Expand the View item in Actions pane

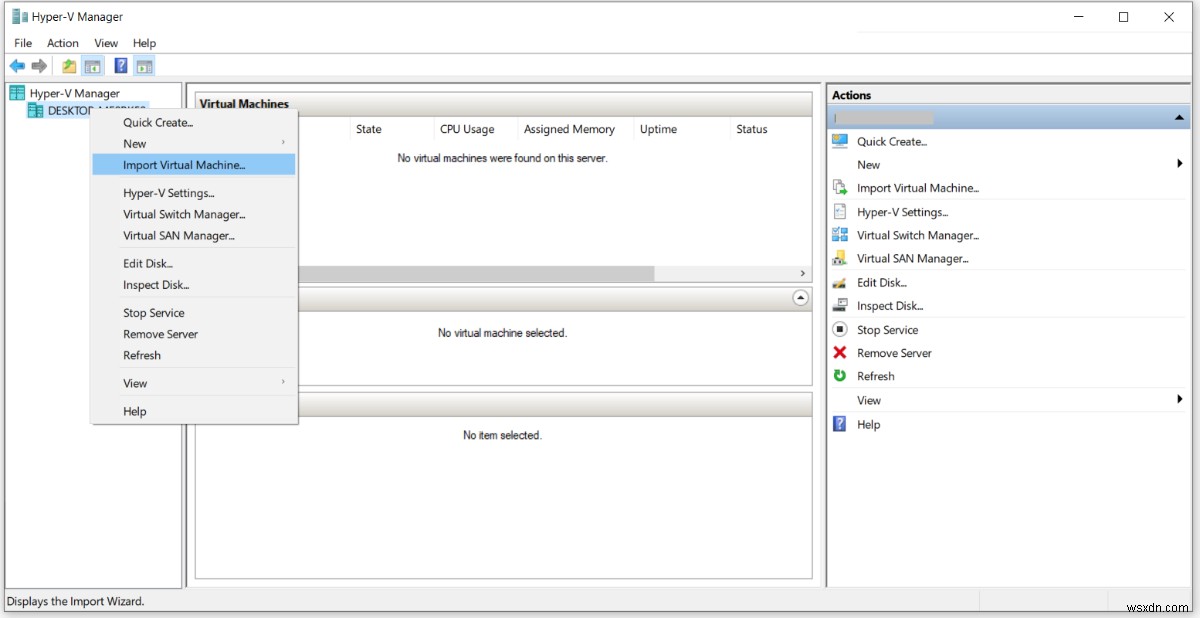click(x=868, y=399)
